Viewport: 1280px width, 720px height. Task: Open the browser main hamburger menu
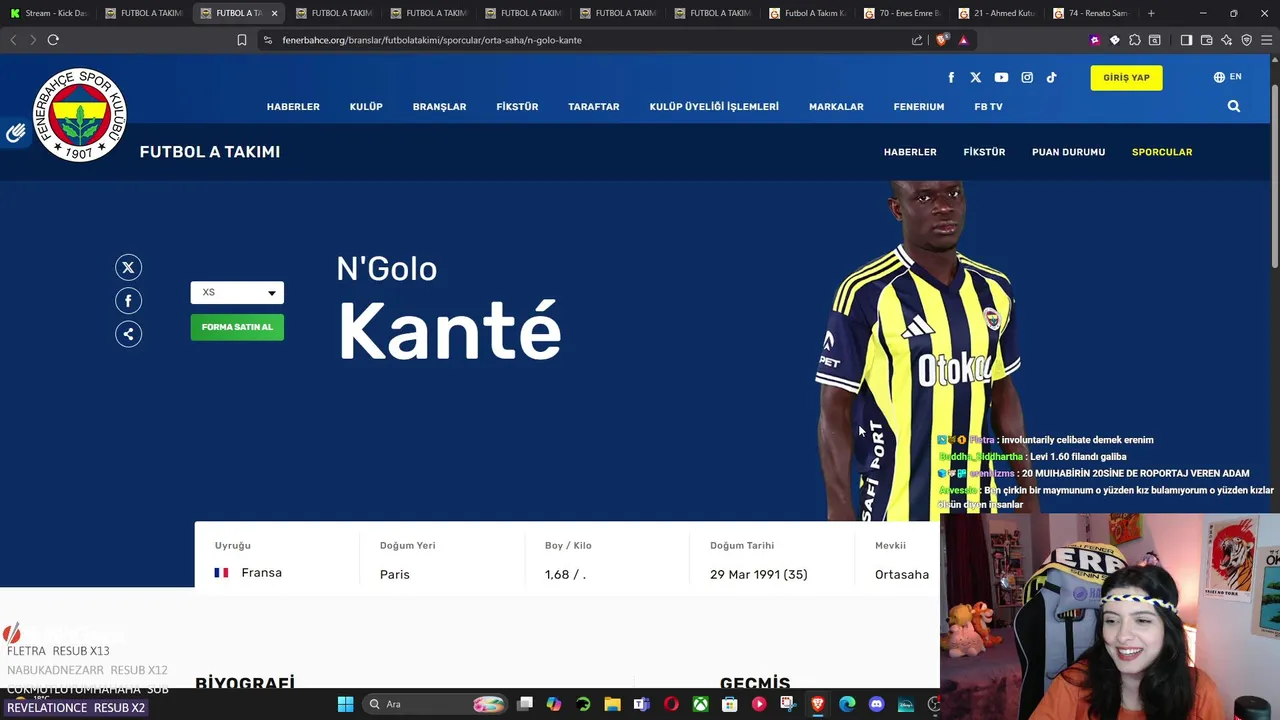coord(1267,40)
